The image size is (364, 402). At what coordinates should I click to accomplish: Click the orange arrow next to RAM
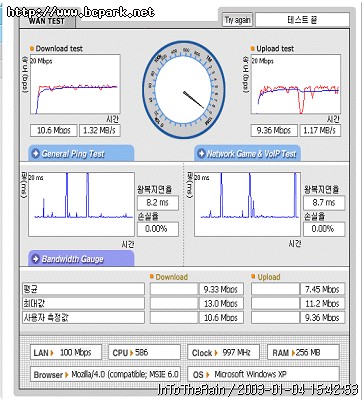click(293, 353)
